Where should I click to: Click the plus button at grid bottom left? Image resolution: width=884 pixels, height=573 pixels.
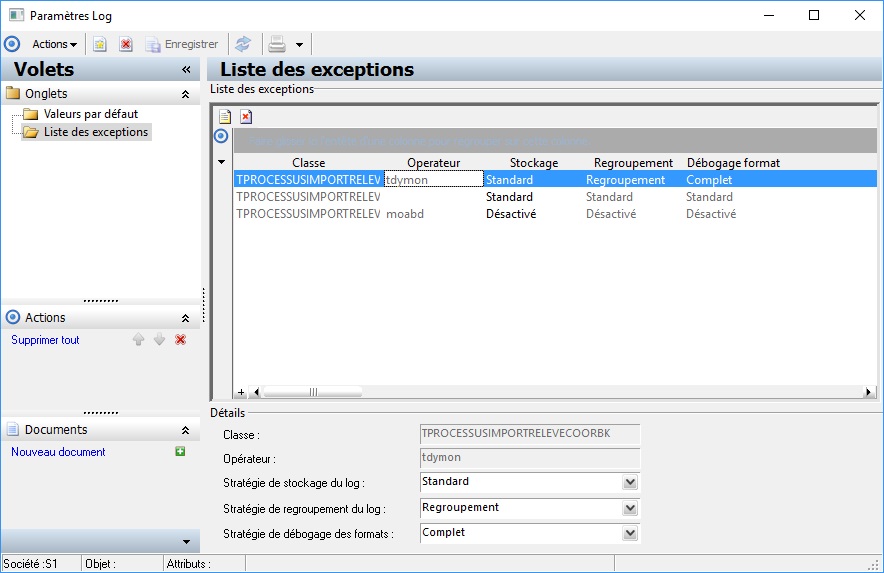[x=241, y=392]
